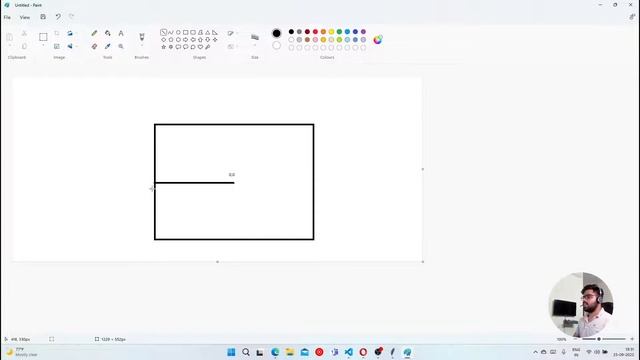640x360 pixels.
Task: Choose the green colour swatch
Action: [339, 32]
